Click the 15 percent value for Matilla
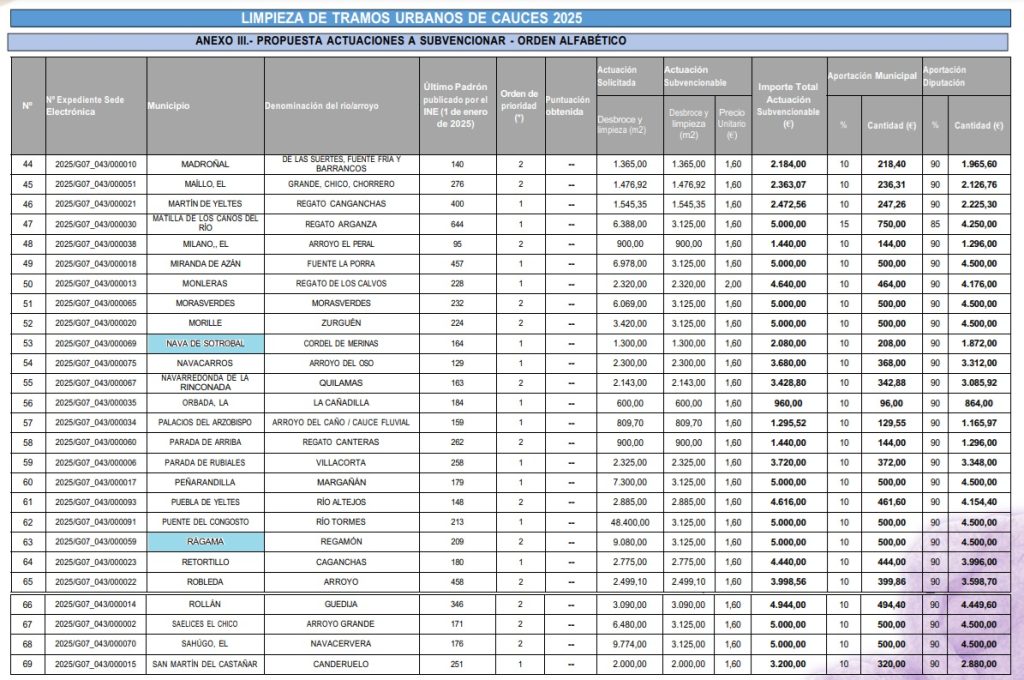This screenshot has height=680, width=1024. pos(844,224)
